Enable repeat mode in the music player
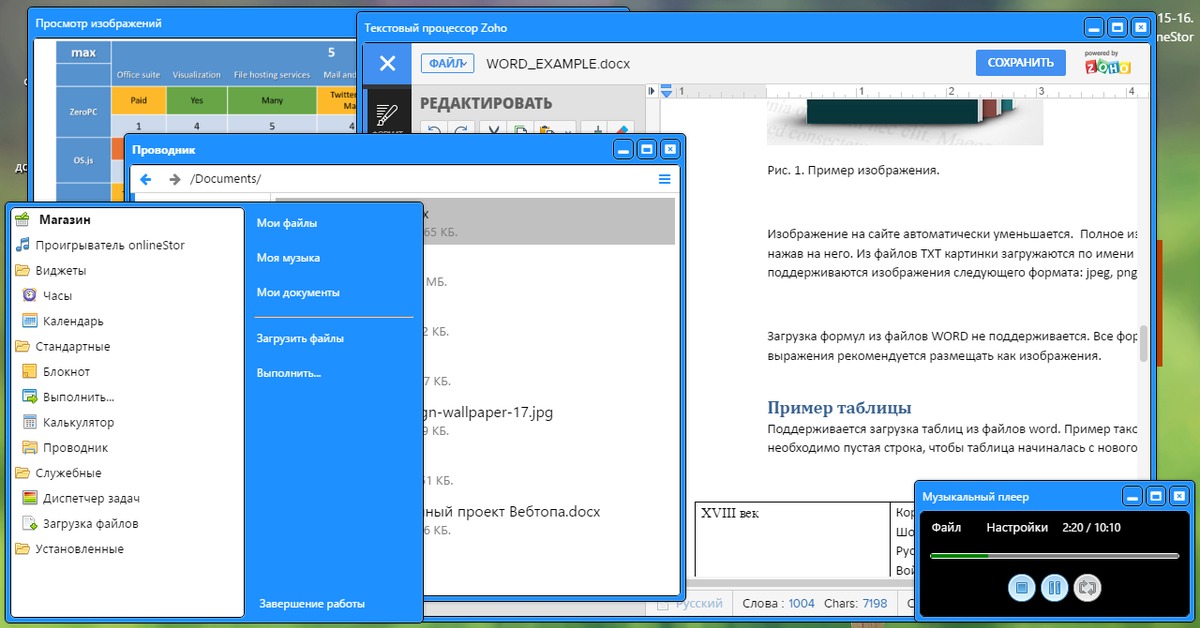1200x628 pixels. pyautogui.click(x=1088, y=588)
